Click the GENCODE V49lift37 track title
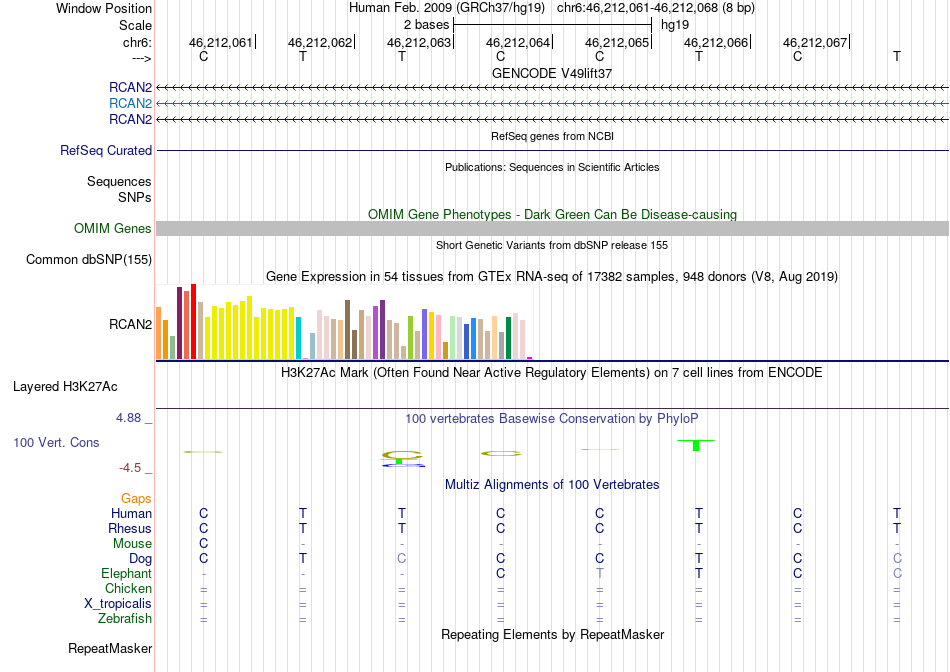The width and height of the screenshot is (950, 672). tap(552, 73)
